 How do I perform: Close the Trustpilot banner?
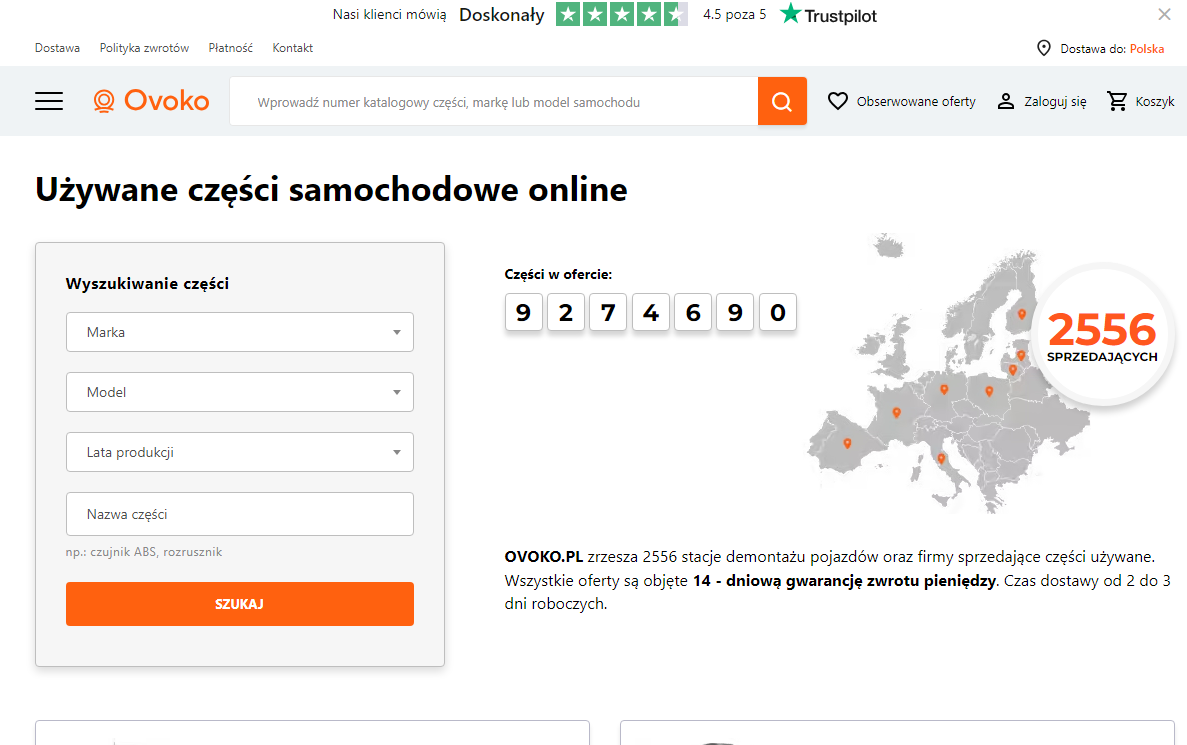pyautogui.click(x=1164, y=14)
